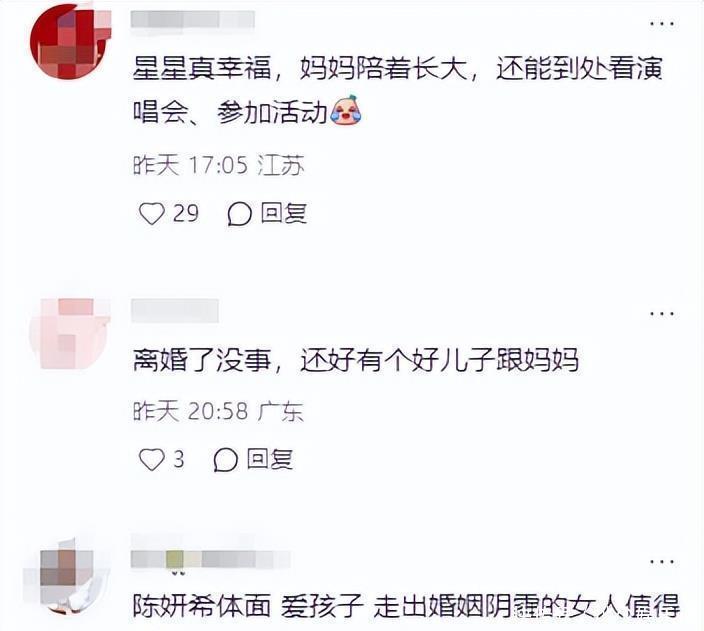Click the avatar of the third commenter
Screen dimensions: 704x631
[x=66, y=576]
